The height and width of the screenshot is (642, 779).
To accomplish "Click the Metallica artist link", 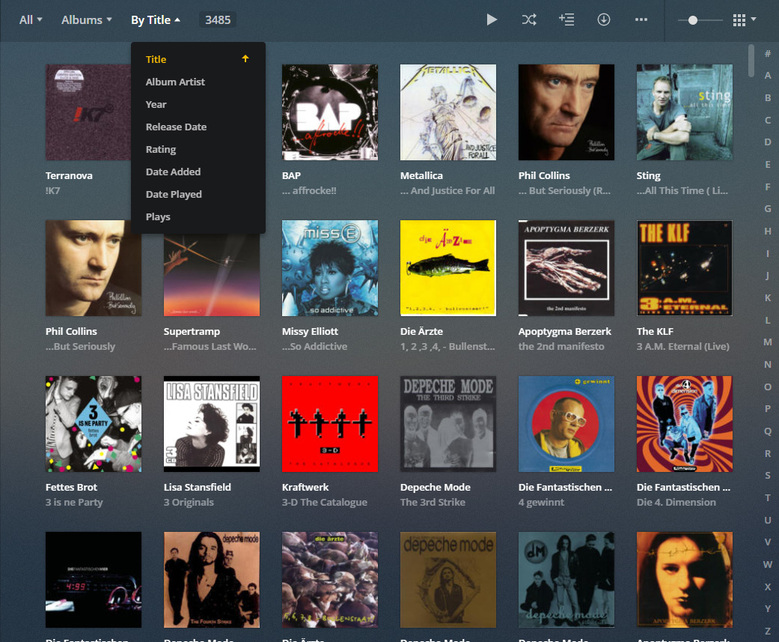I will click(x=421, y=175).
